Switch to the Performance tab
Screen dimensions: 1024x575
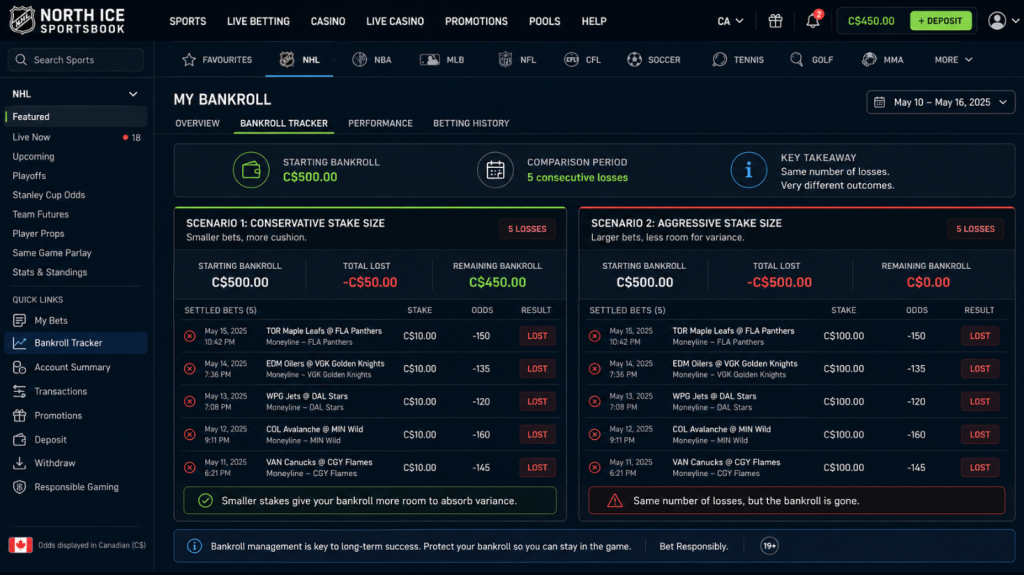[x=380, y=123]
